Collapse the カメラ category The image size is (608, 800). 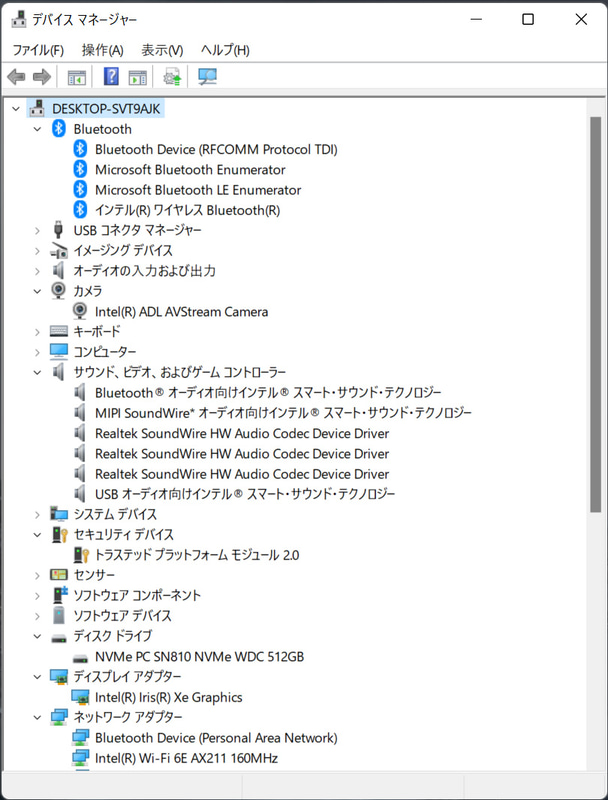tap(37, 291)
